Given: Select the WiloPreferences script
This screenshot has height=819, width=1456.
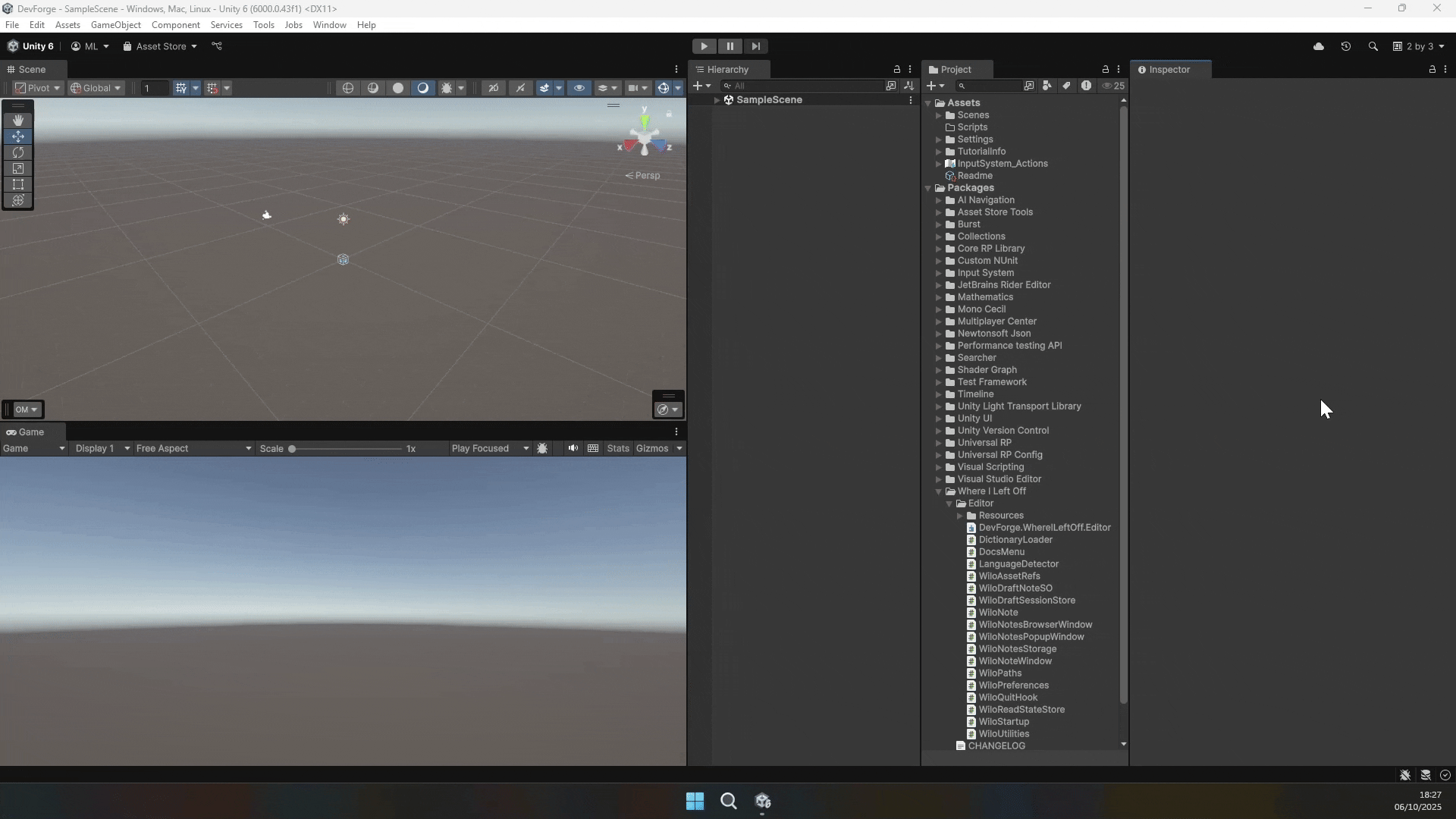Looking at the screenshot, I should click(1013, 686).
